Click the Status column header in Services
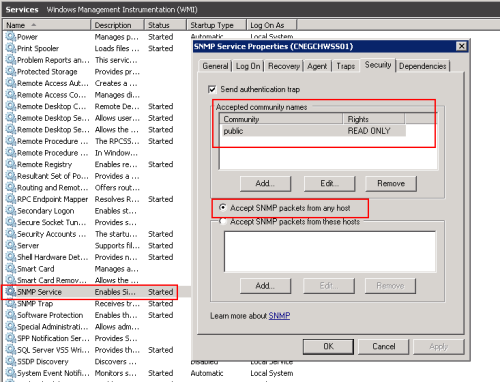The image size is (500, 382). pos(165,25)
